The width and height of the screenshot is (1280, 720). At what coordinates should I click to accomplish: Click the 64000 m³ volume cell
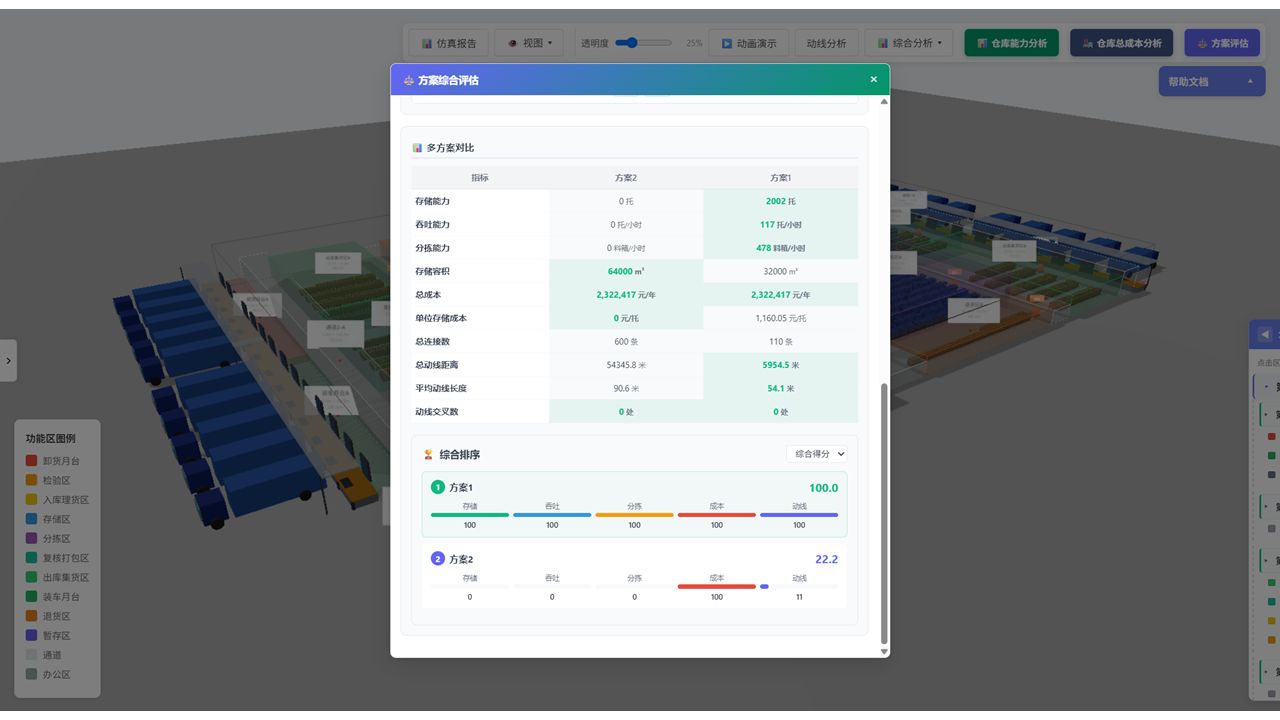(x=626, y=271)
